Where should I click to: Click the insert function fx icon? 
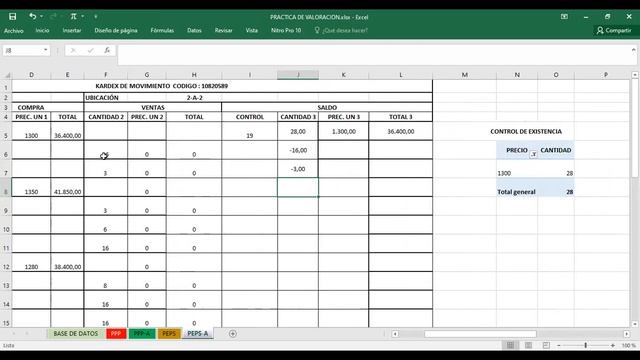107,50
